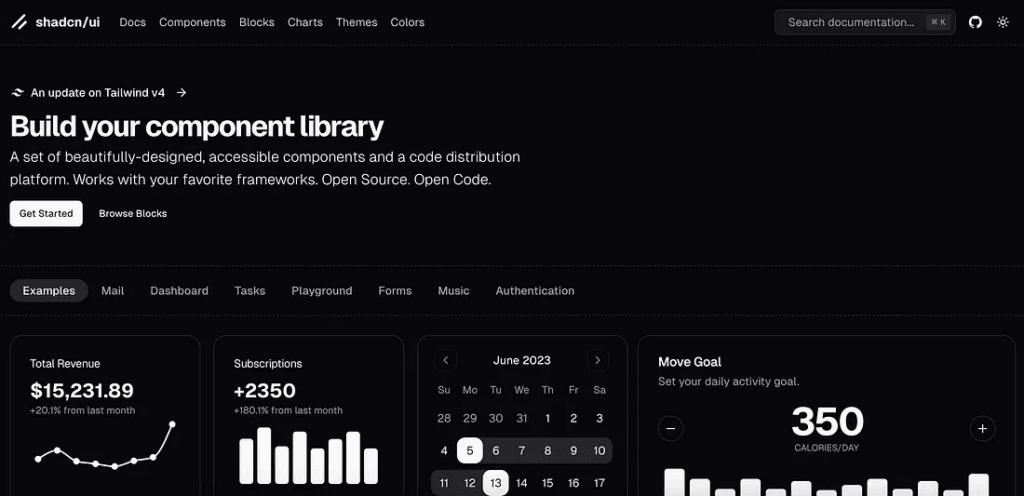Select day 31 in the calendar
This screenshot has width=1024, height=496.
[x=522, y=418]
